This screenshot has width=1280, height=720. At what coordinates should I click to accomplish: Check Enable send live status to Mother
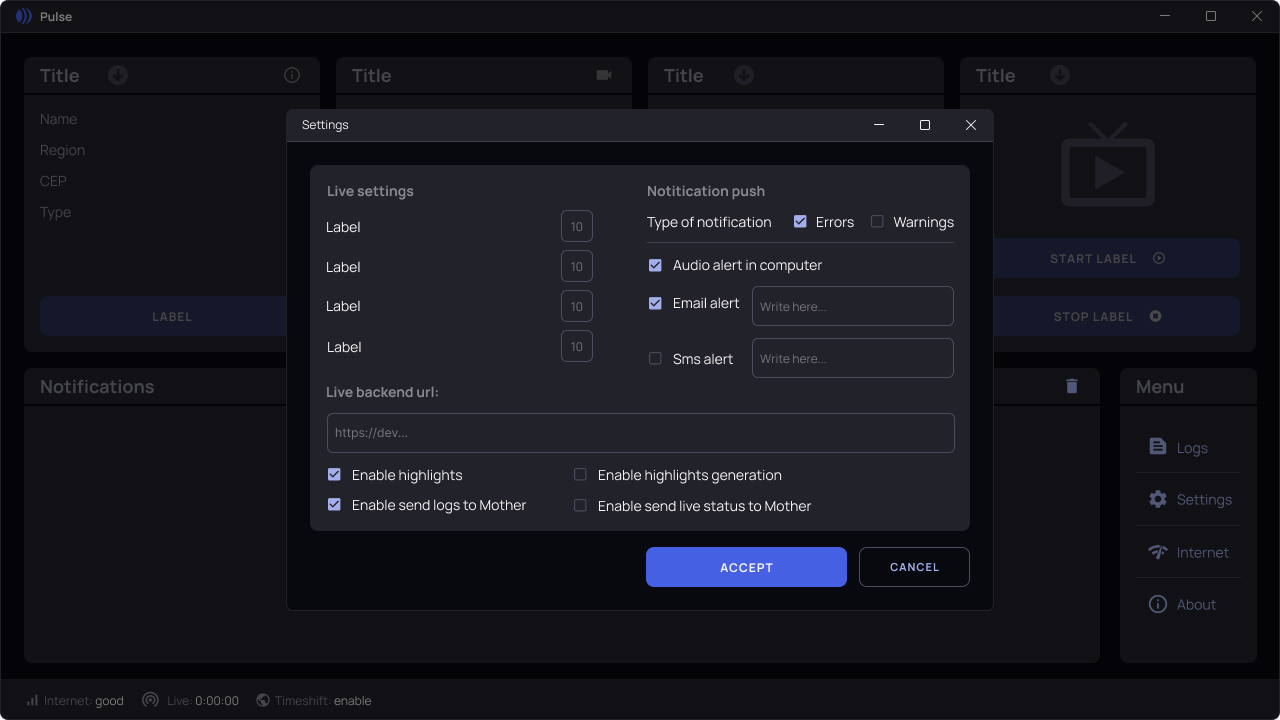point(580,506)
